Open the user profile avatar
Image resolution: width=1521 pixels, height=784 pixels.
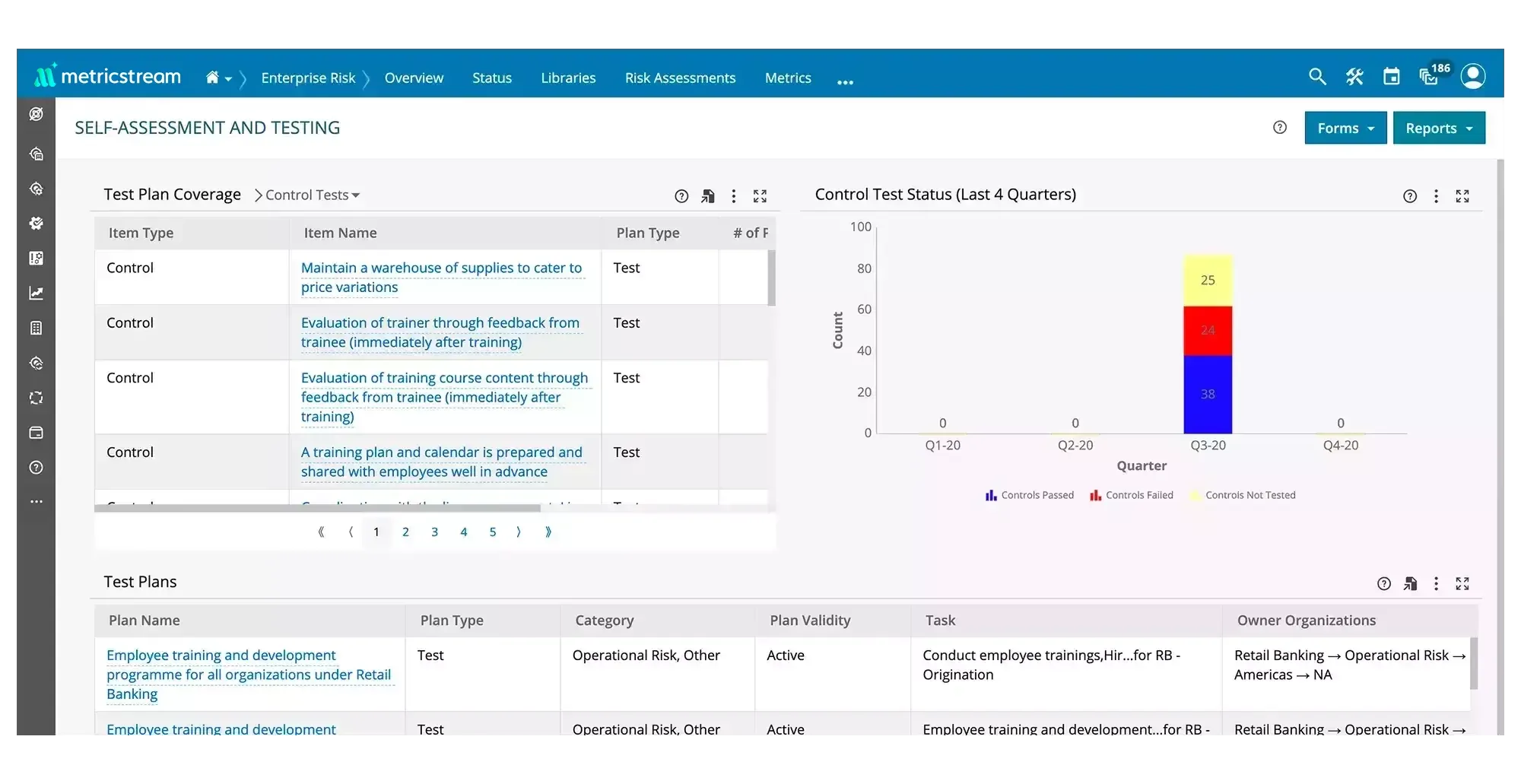pos(1473,76)
